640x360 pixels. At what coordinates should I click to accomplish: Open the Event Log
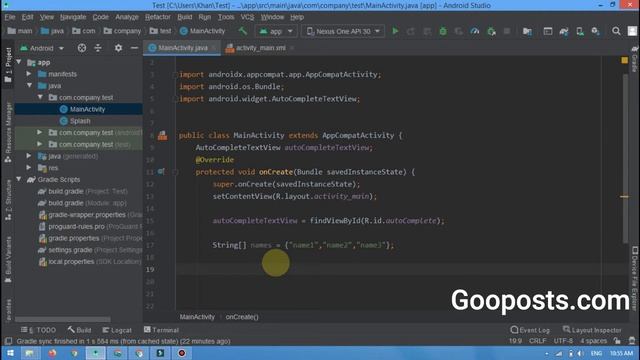point(530,330)
